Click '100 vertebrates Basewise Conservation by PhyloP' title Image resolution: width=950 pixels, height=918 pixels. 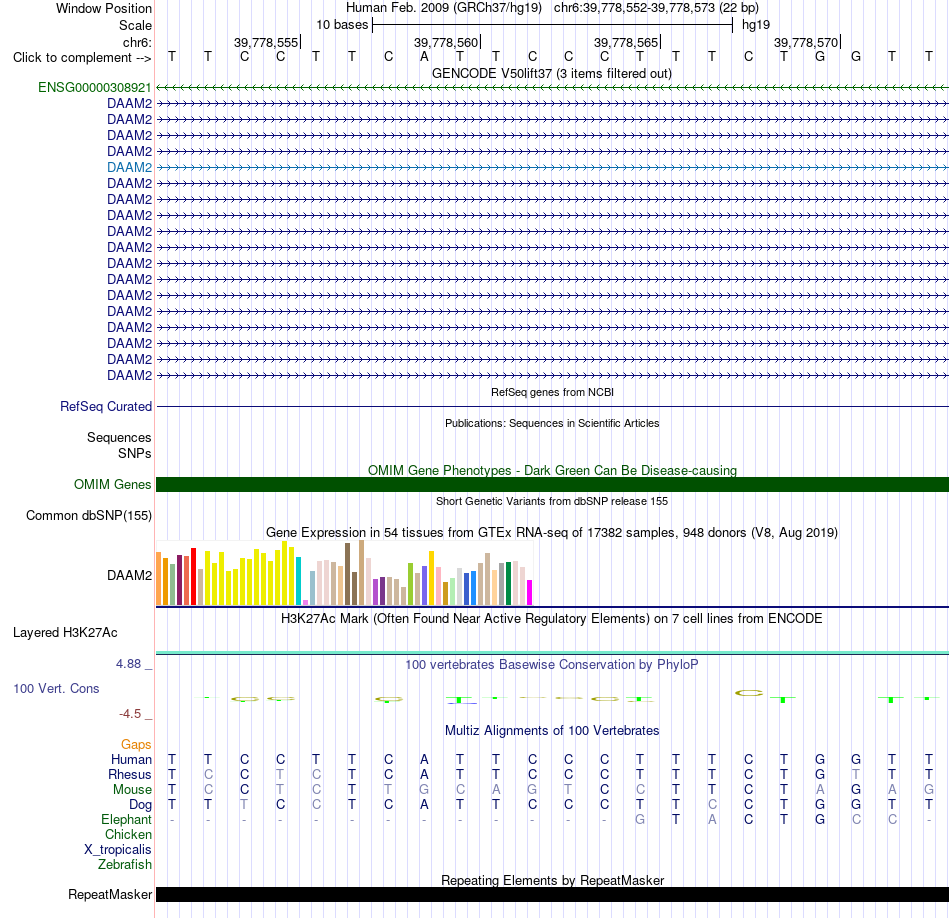[552, 665]
